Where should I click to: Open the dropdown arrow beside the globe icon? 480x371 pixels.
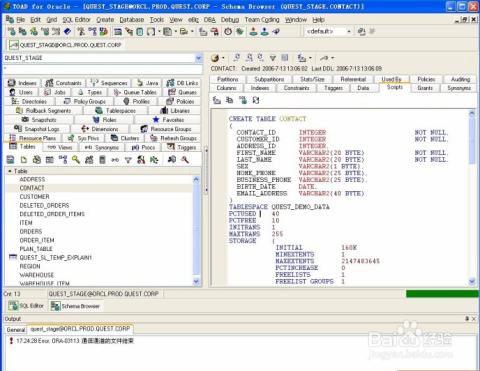pos(223,58)
